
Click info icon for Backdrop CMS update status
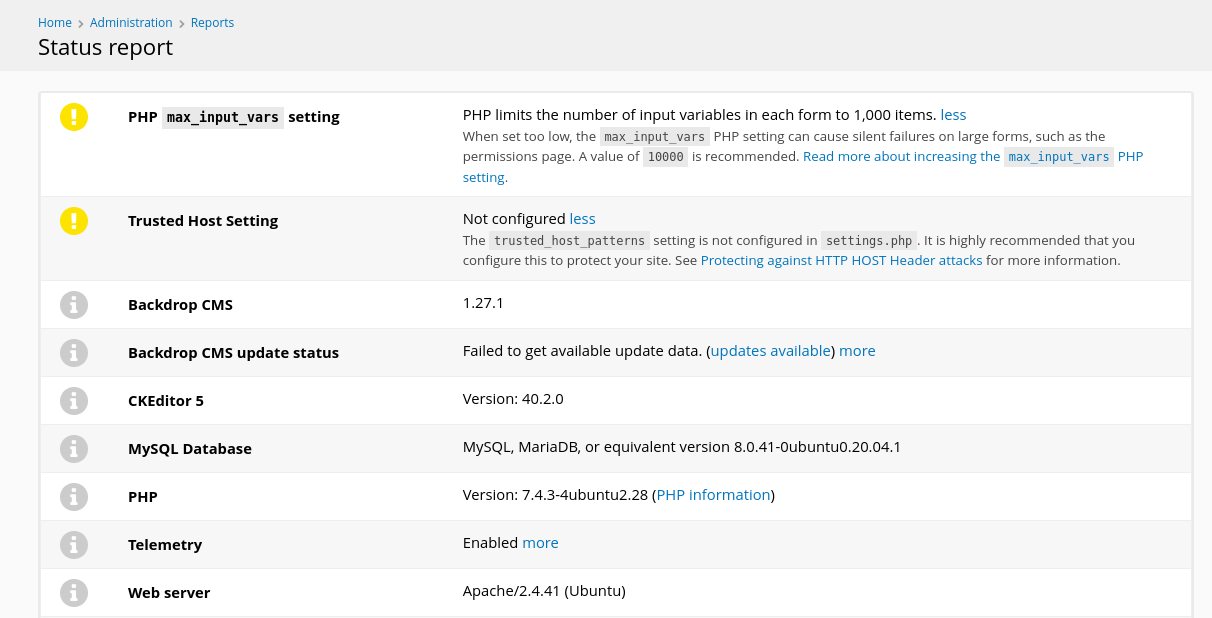74,353
